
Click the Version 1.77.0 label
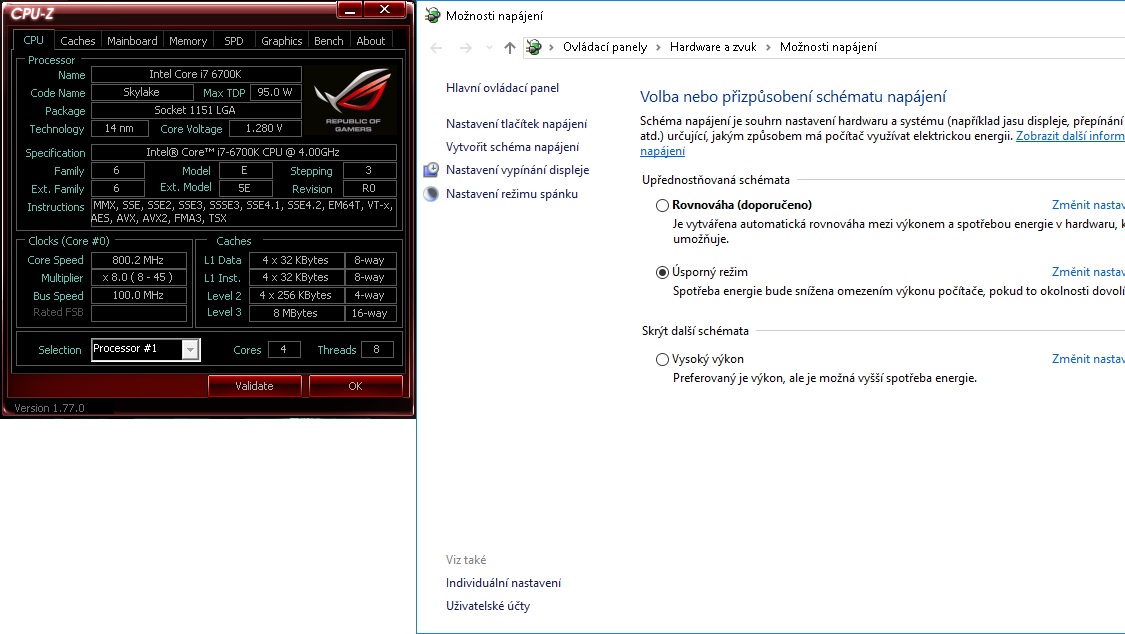pyautogui.click(x=49, y=408)
